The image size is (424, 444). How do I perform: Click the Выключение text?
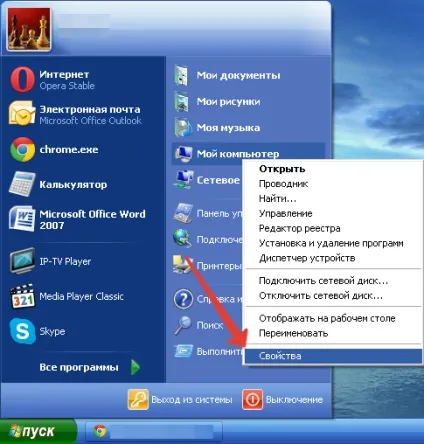(x=294, y=399)
